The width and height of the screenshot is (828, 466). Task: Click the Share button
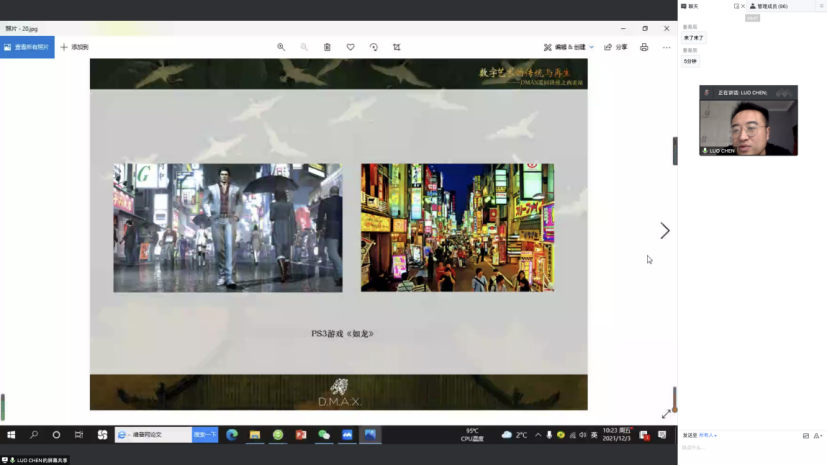[616, 47]
